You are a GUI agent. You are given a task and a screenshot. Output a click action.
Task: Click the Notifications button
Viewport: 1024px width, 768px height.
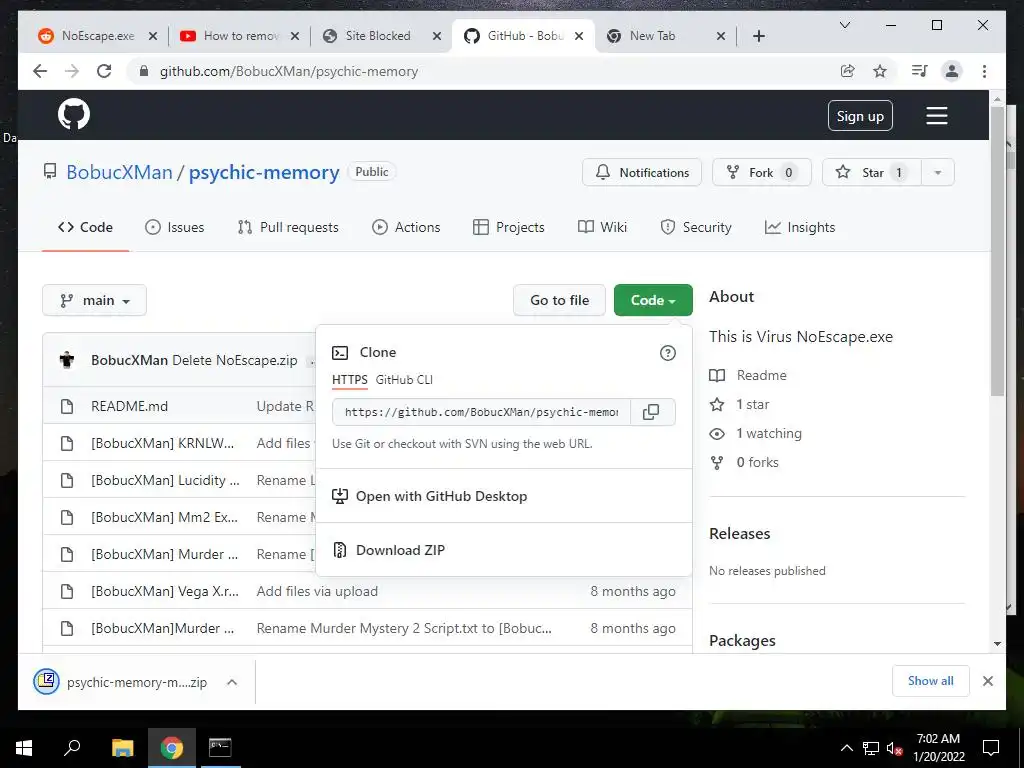(x=642, y=172)
